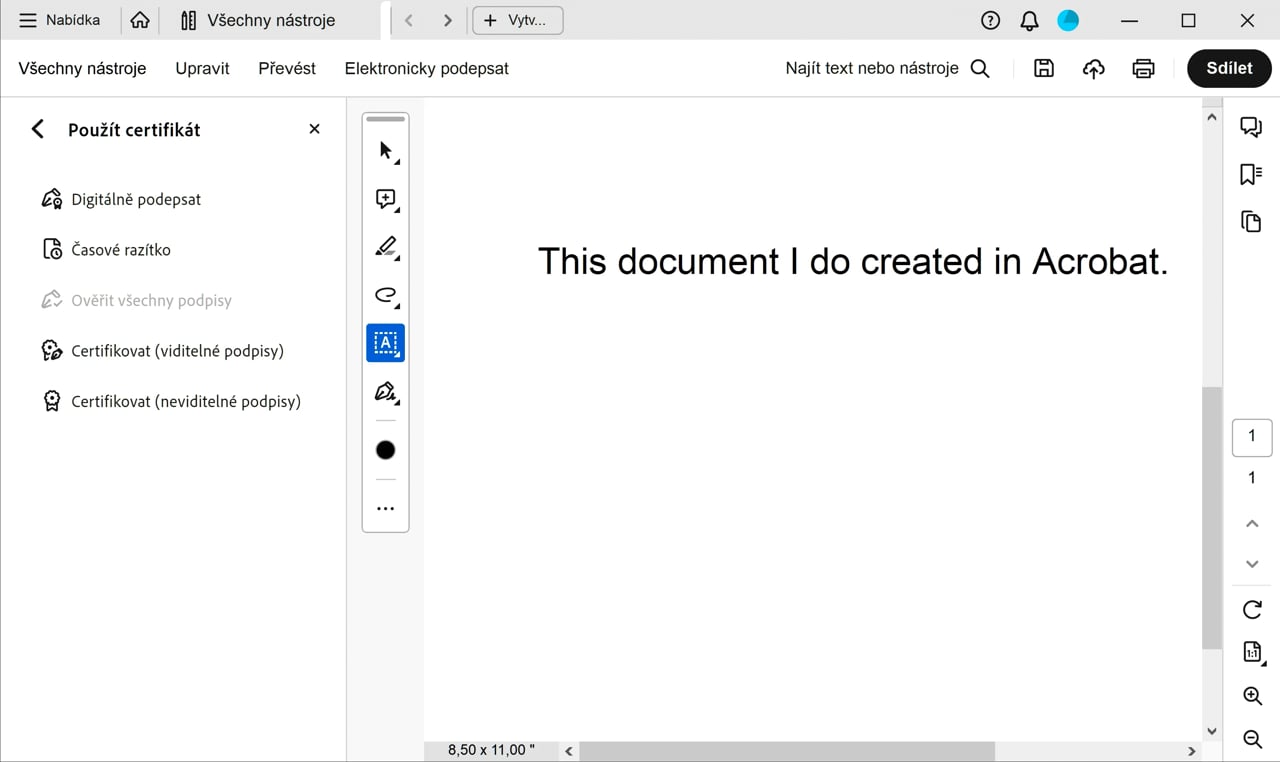
Task: Click the horizontal scrollbar thumb
Action: click(787, 750)
